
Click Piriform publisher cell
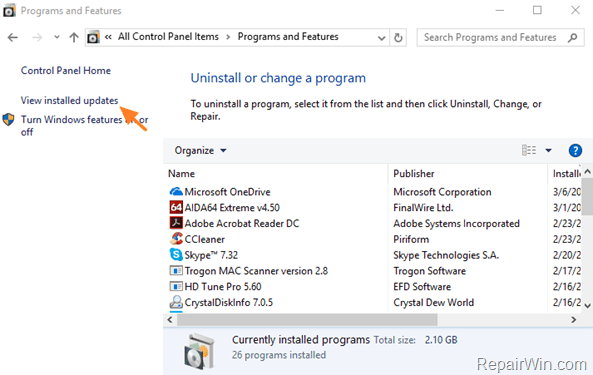point(411,239)
